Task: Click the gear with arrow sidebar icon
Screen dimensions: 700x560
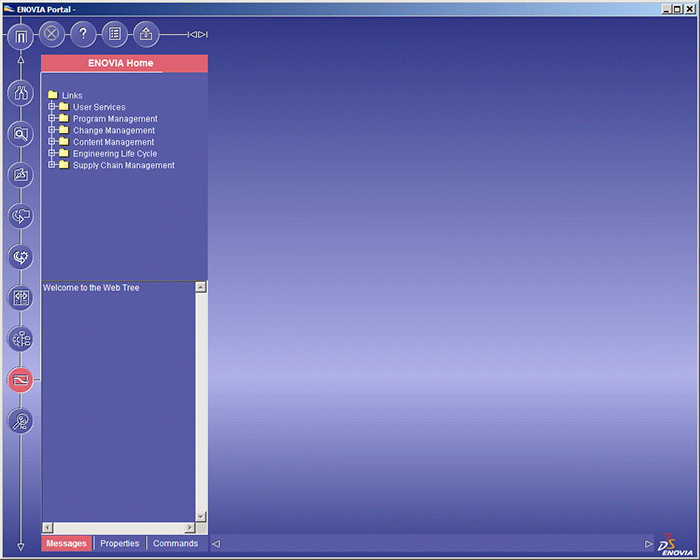Action: (21, 257)
